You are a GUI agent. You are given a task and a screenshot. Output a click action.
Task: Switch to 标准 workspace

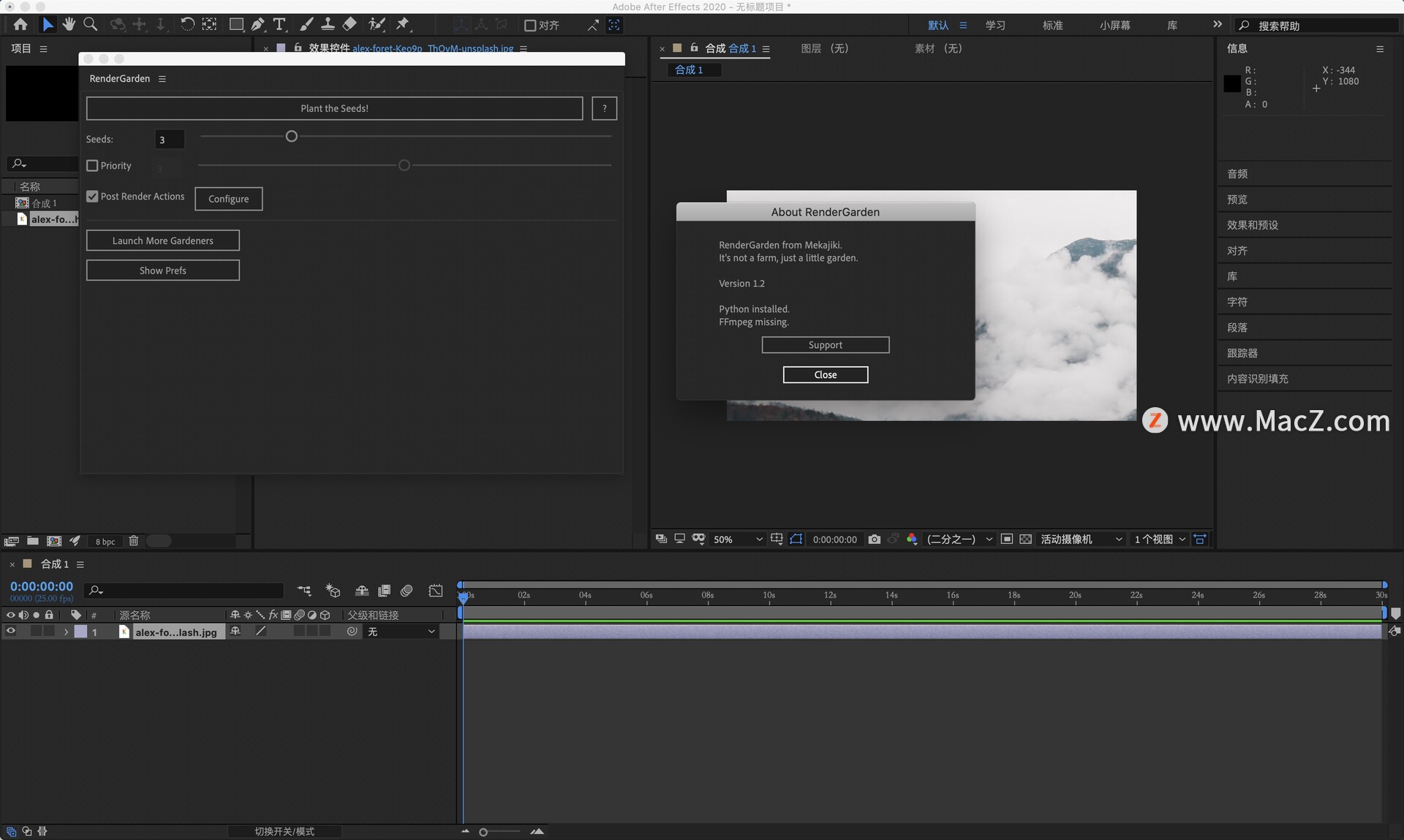[1052, 26]
